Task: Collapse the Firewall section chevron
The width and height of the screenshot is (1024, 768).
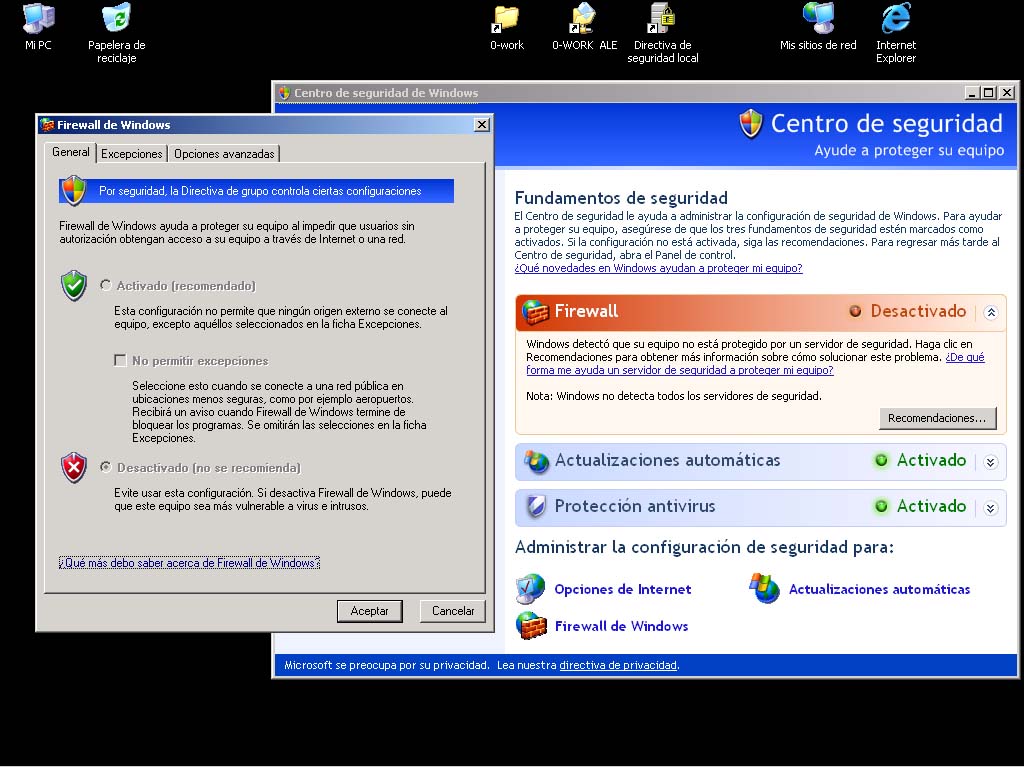Action: coord(991,313)
